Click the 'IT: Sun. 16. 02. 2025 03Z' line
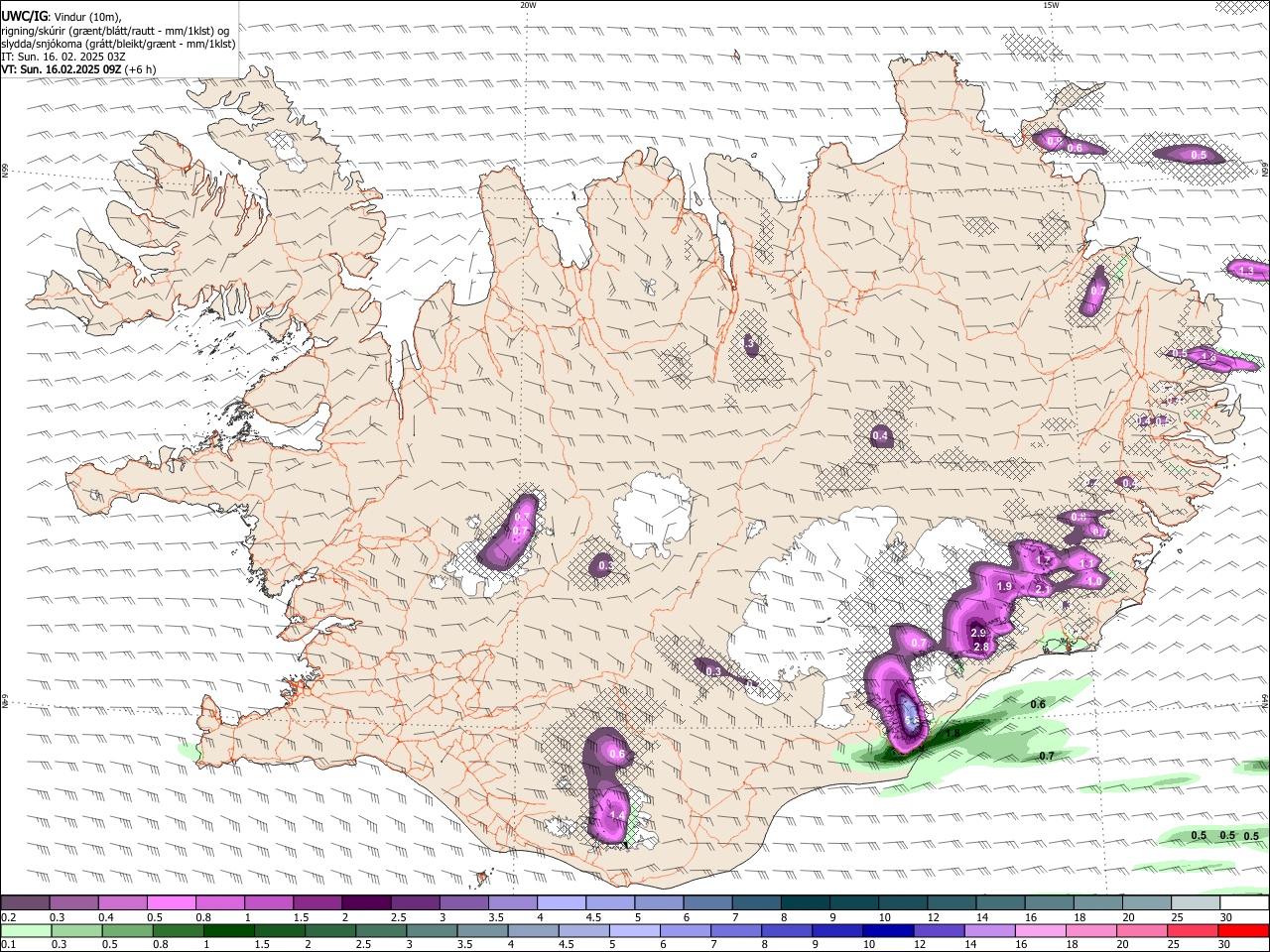Viewport: 1270px width, 952px height. [63, 57]
